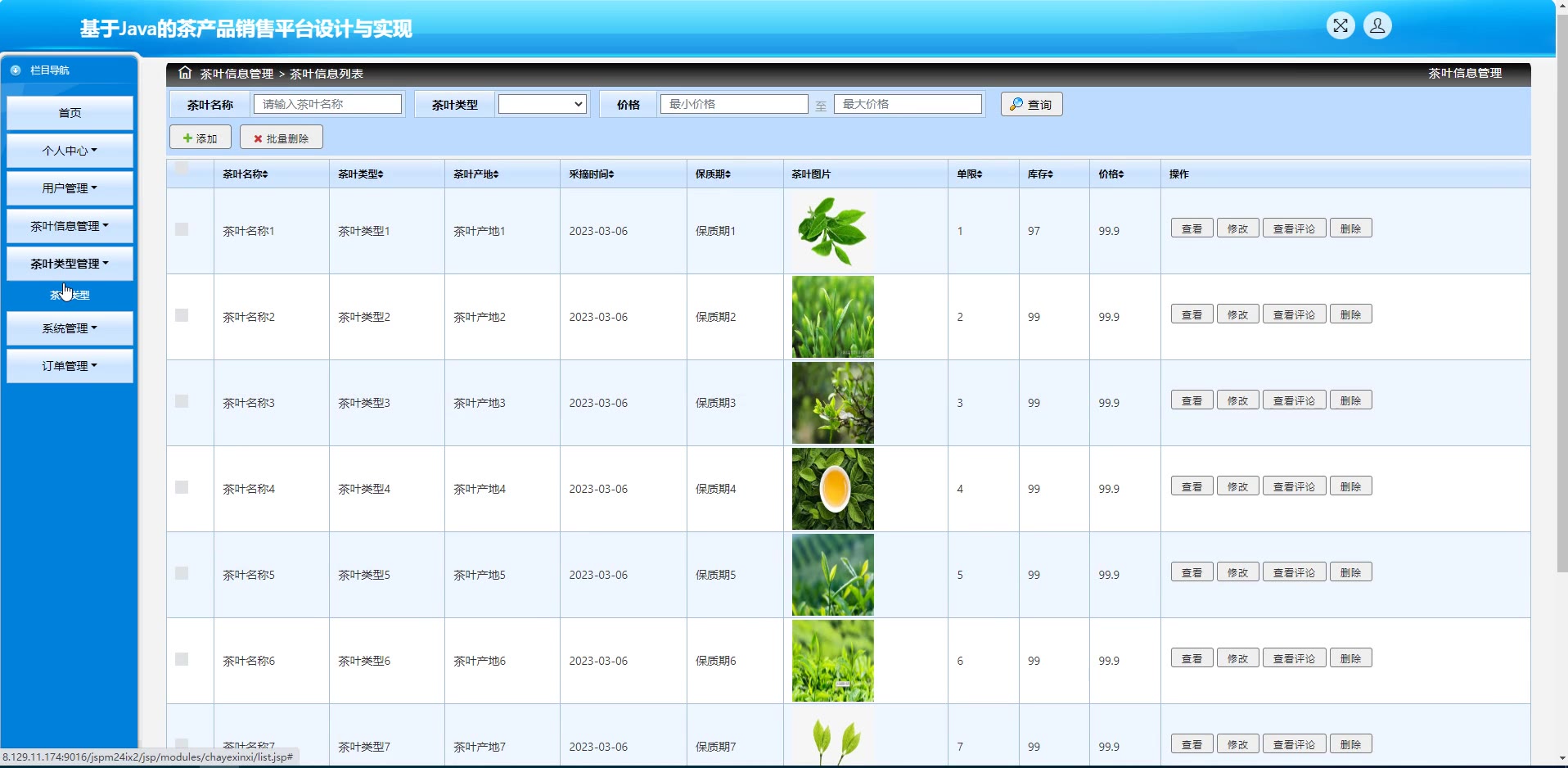Check the checkbox for 茶叶名称1 row

pyautogui.click(x=182, y=230)
